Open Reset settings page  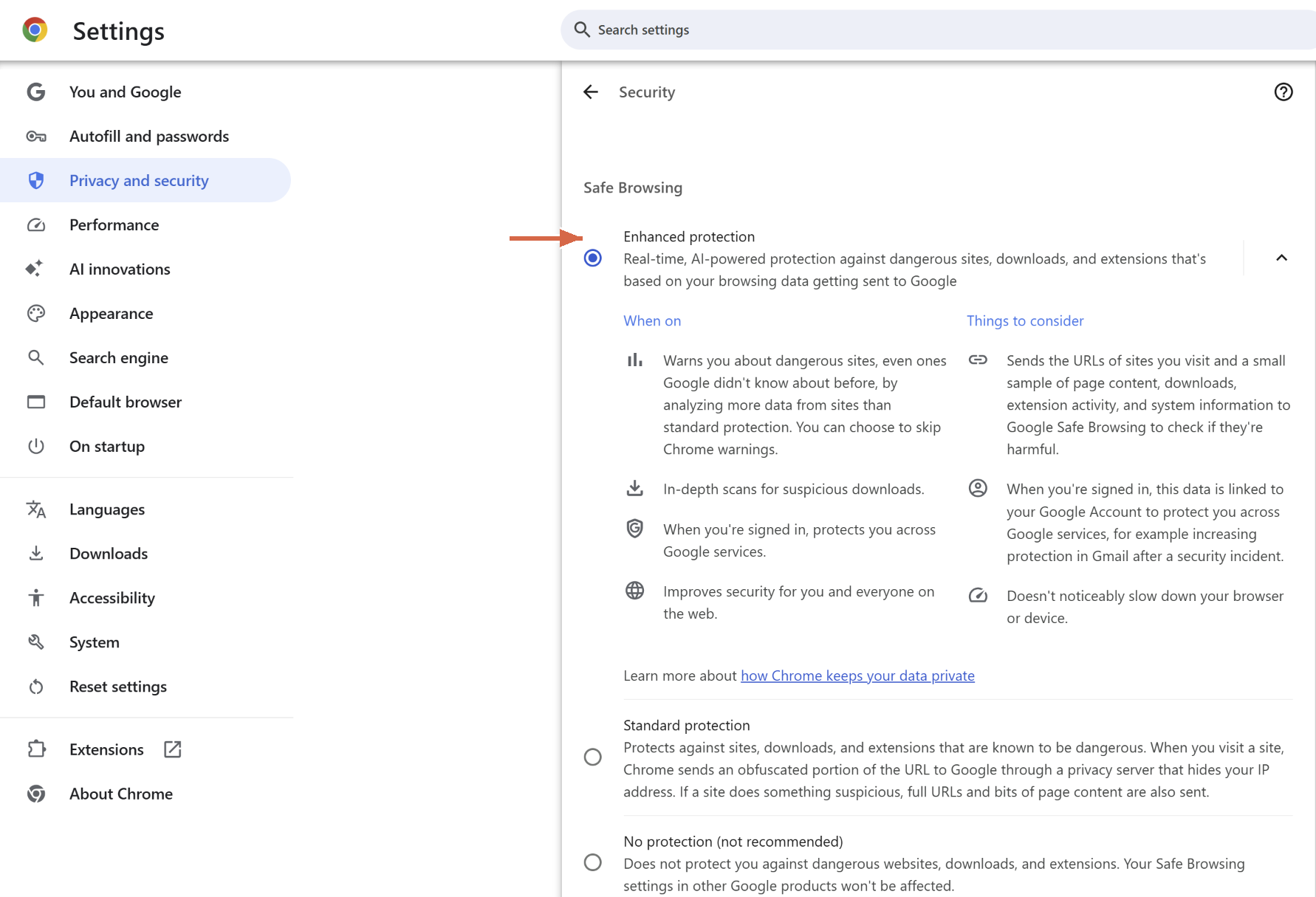pyautogui.click(x=145, y=687)
